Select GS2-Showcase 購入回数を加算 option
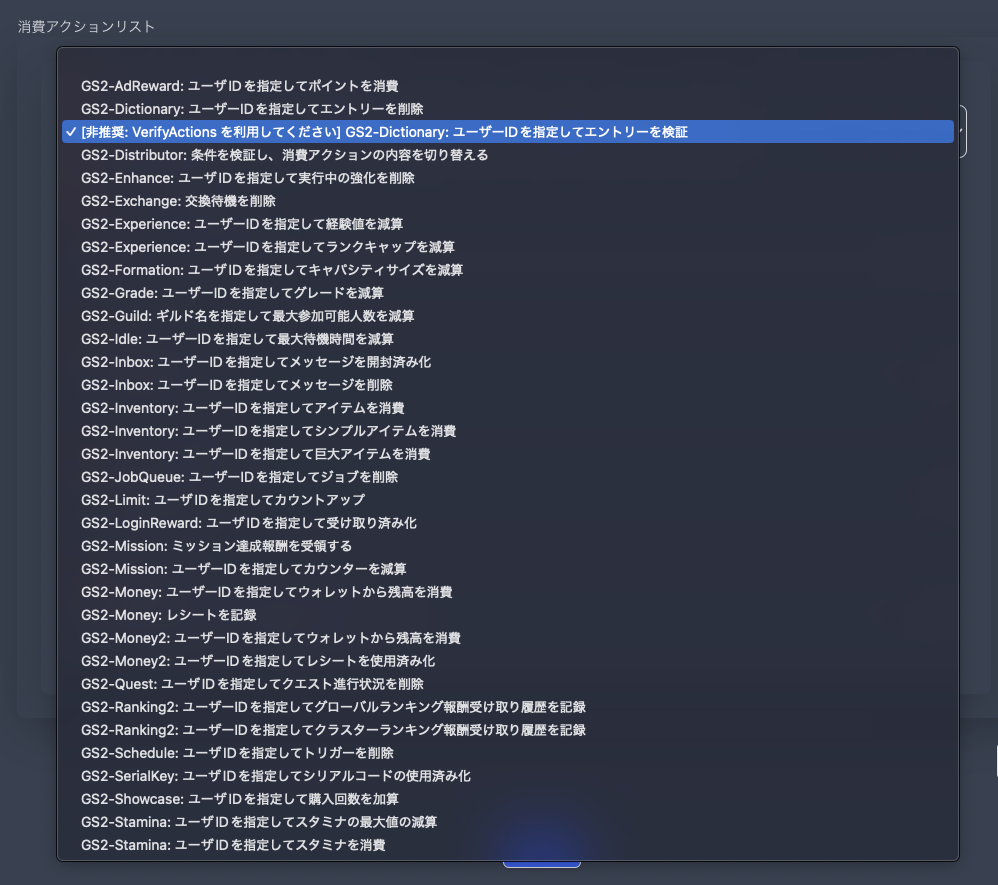The height and width of the screenshot is (885, 998). pyautogui.click(x=507, y=799)
